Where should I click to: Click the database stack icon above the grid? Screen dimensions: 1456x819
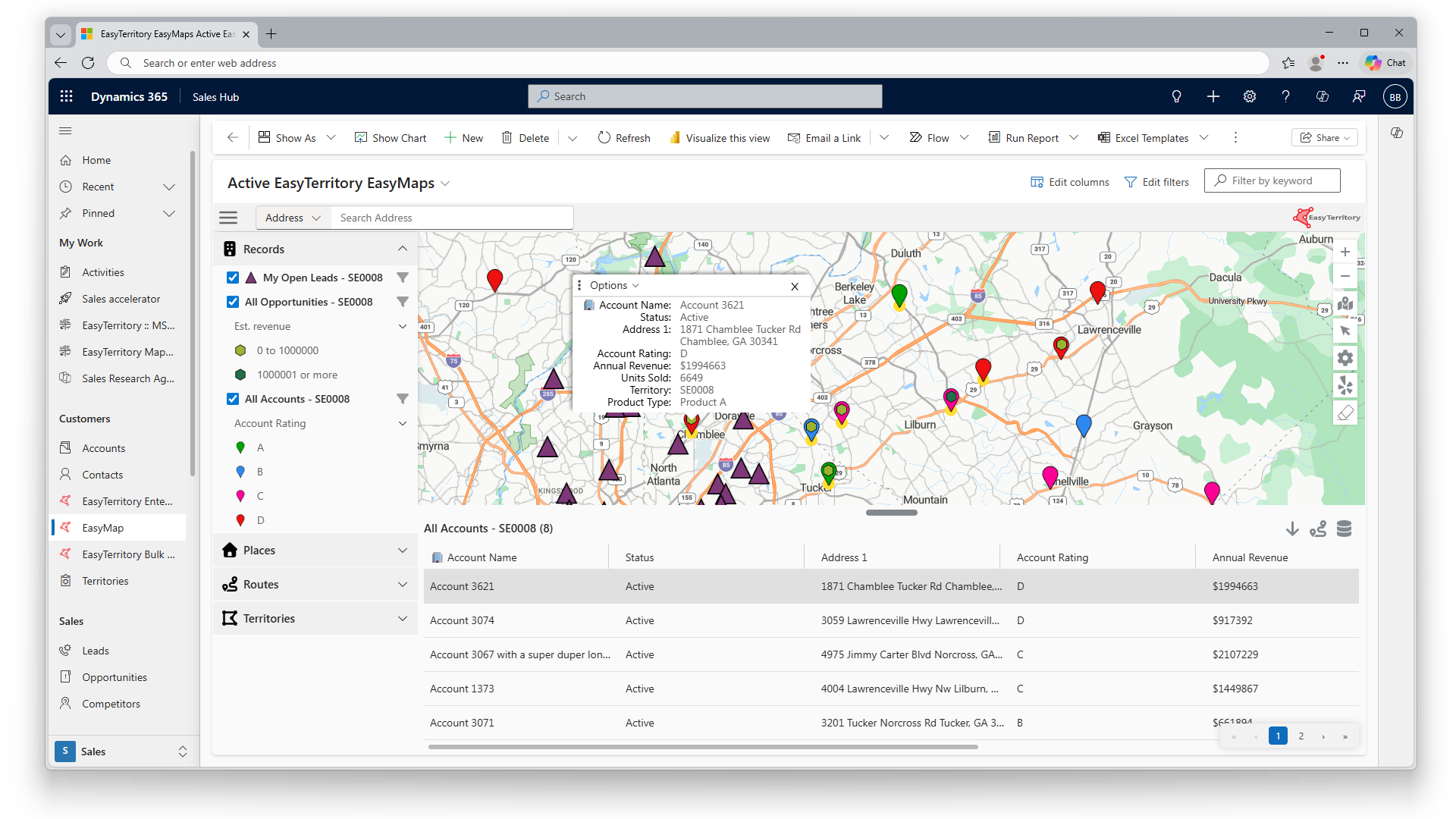click(1344, 529)
